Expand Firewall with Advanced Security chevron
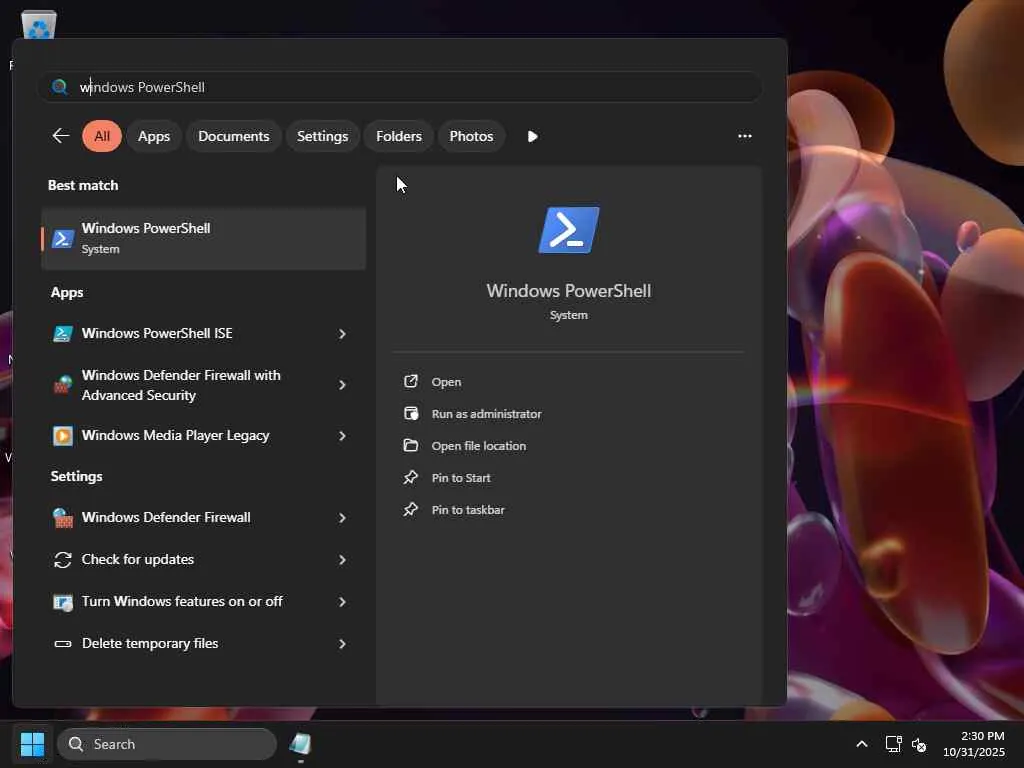Viewport: 1024px width, 768px height. pos(342,385)
